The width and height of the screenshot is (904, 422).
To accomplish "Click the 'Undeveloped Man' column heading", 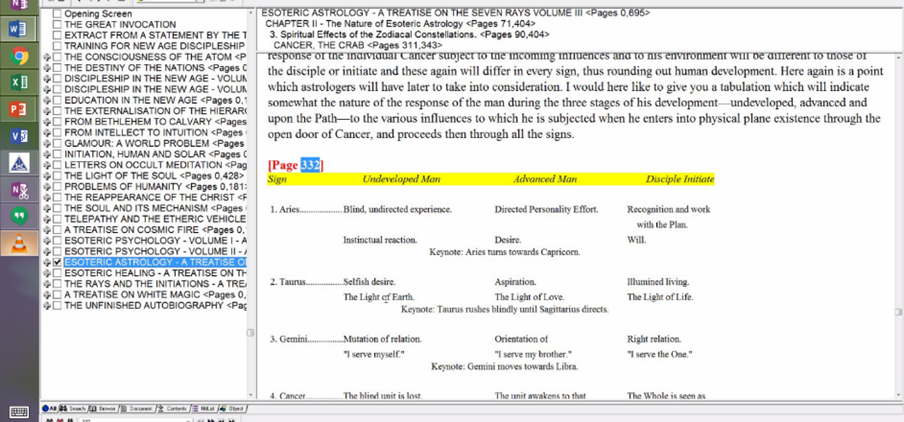I will click(x=401, y=179).
